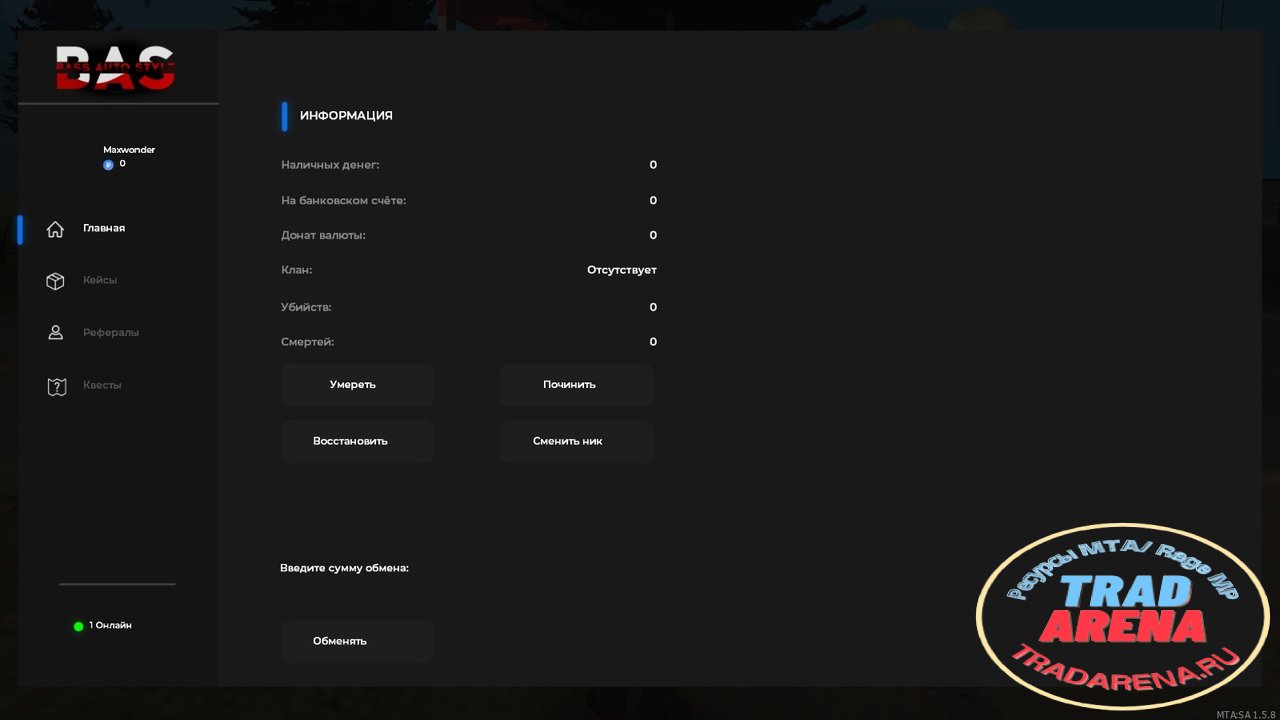Click the person icon beside Рефералы

(x=56, y=333)
